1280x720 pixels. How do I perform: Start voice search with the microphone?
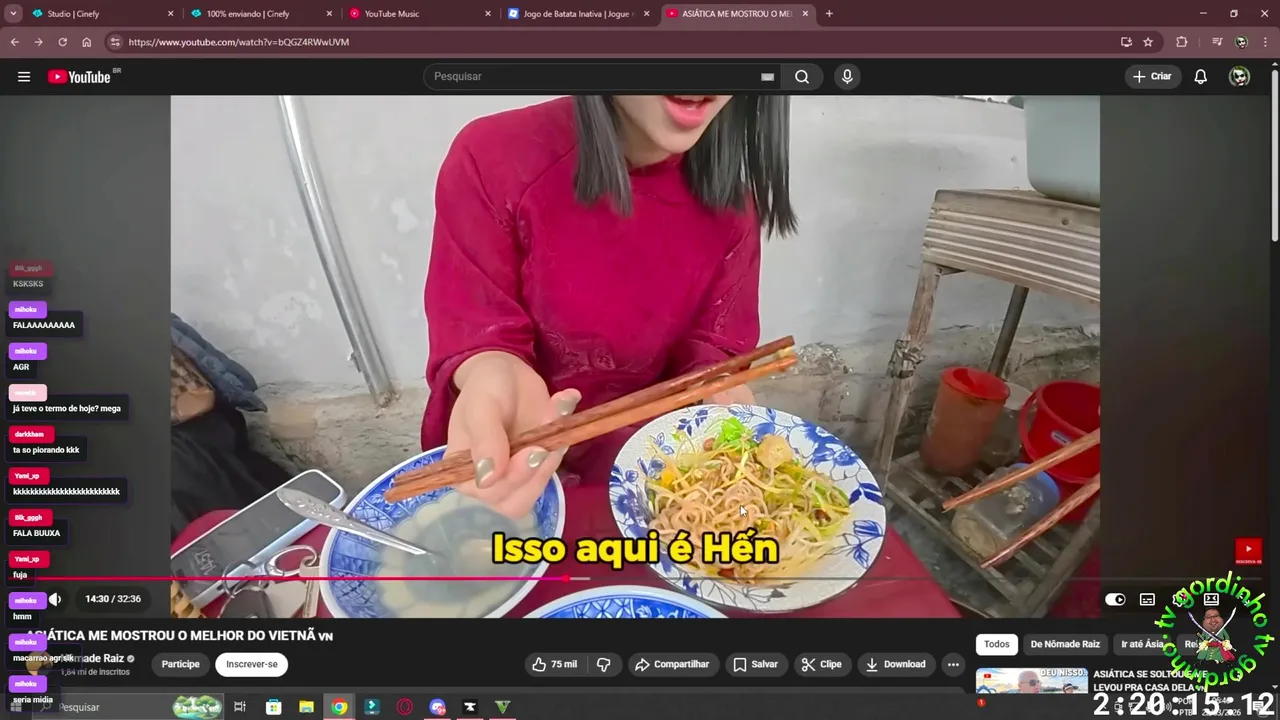tap(847, 77)
